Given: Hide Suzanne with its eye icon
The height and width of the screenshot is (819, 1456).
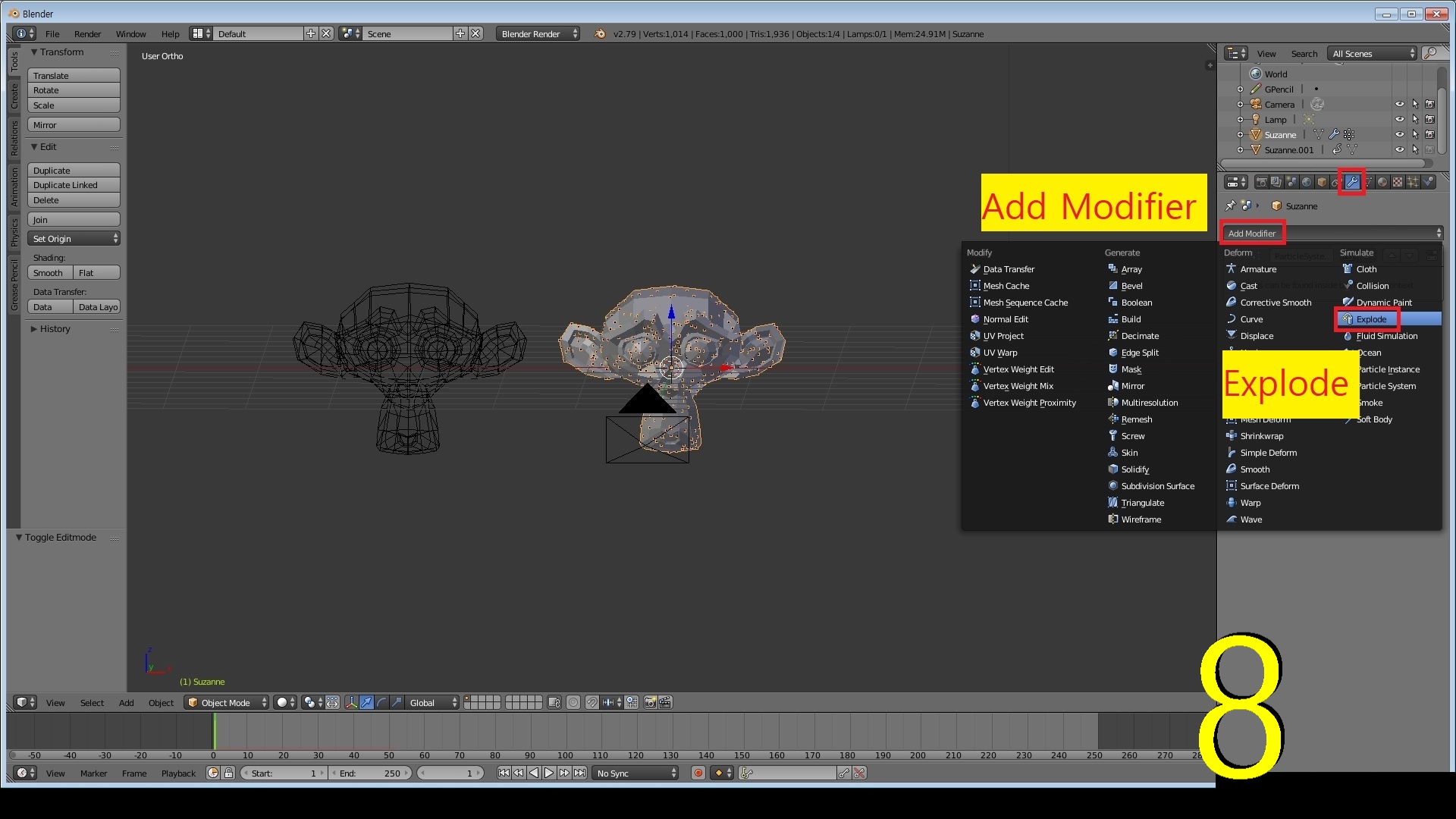Looking at the screenshot, I should pyautogui.click(x=1400, y=134).
